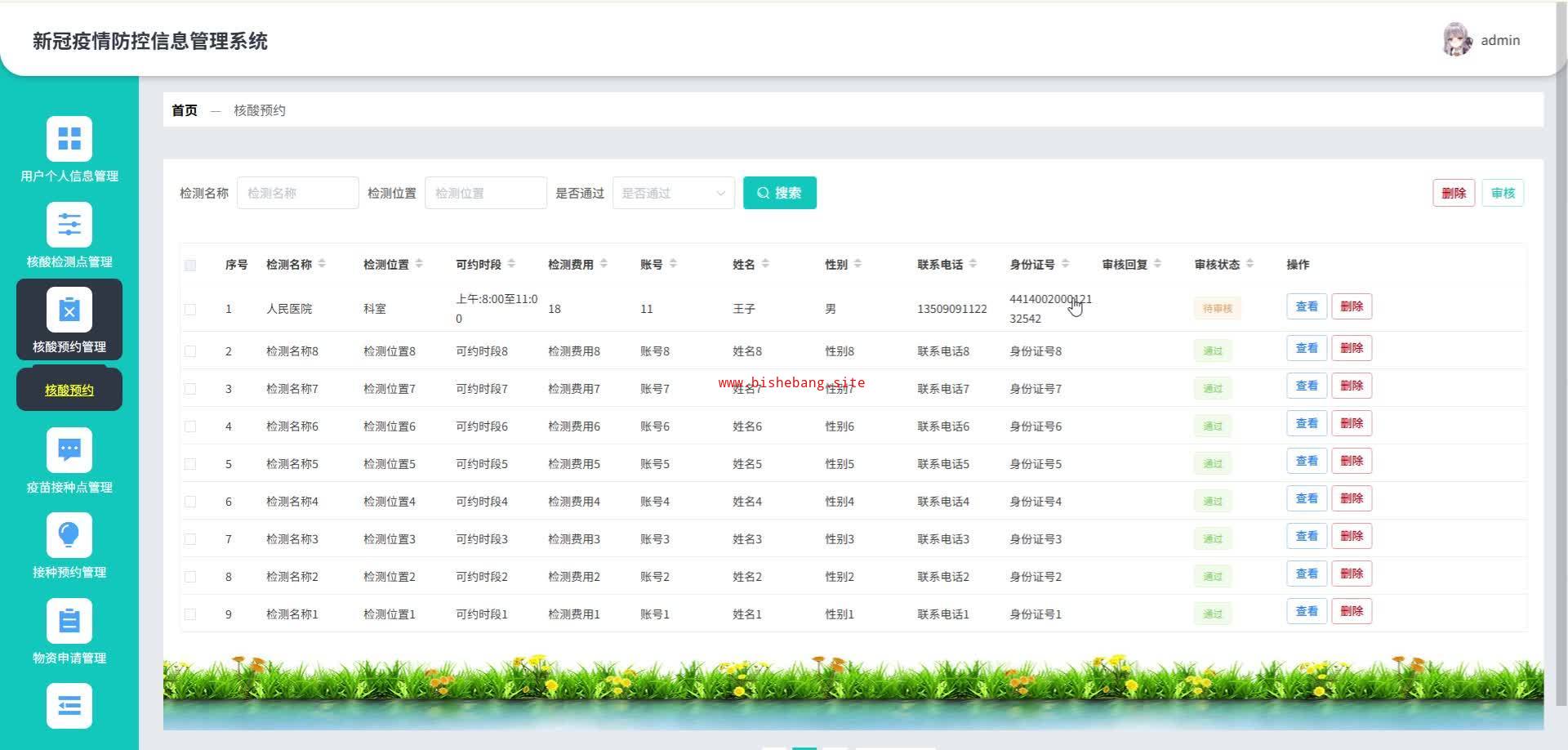Image resolution: width=1568 pixels, height=750 pixels.
Task: Sort by the 审核状态 column arrows
Action: click(x=1249, y=264)
